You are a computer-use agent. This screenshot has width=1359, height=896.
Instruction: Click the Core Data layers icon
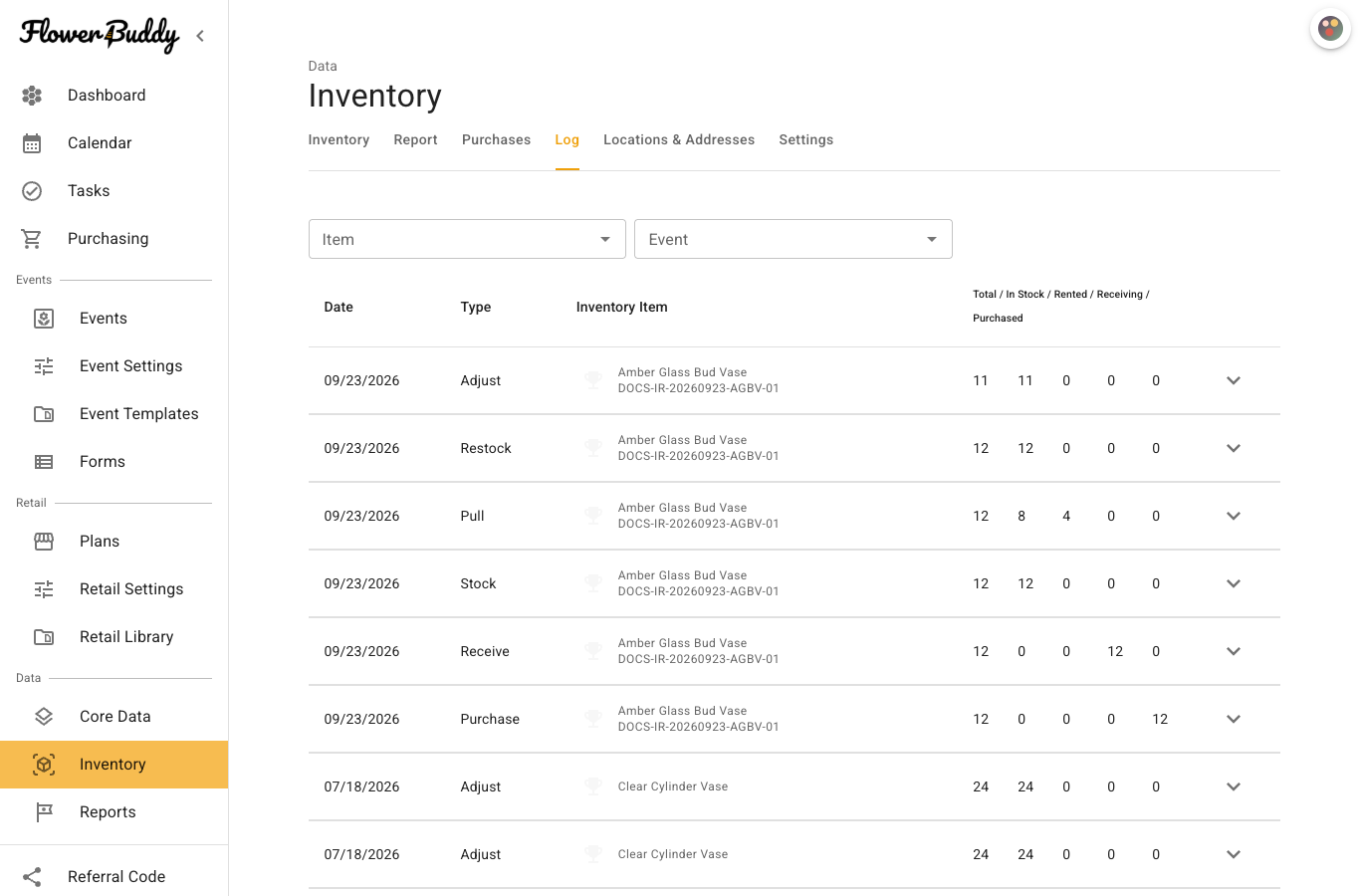click(x=44, y=717)
